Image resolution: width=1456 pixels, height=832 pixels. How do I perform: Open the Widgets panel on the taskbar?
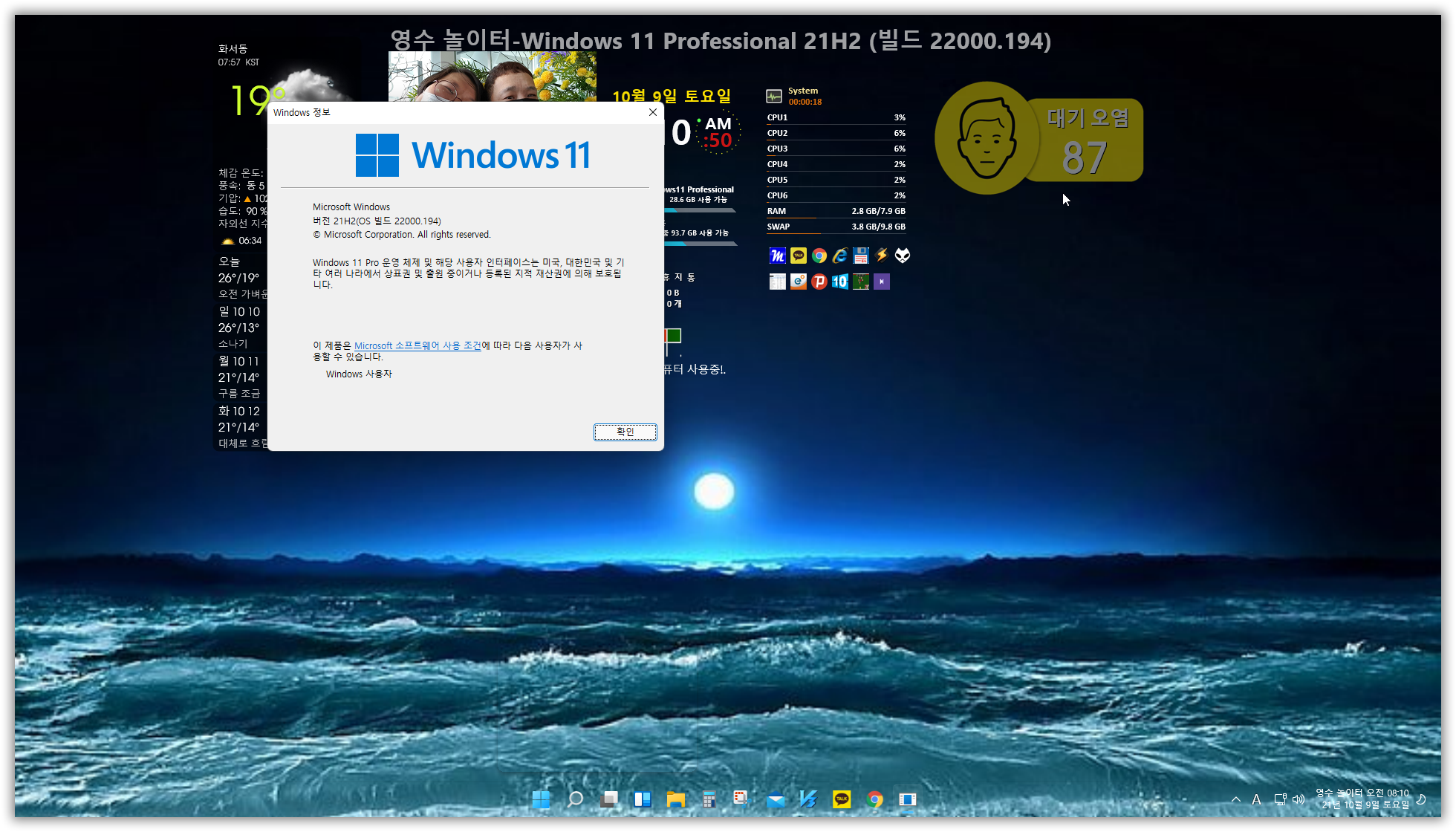[x=642, y=799]
